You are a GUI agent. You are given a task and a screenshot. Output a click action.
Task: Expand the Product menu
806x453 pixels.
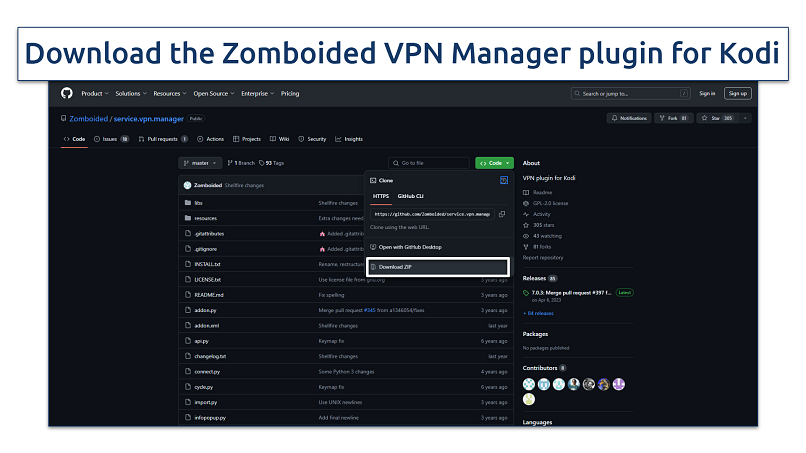[x=94, y=93]
